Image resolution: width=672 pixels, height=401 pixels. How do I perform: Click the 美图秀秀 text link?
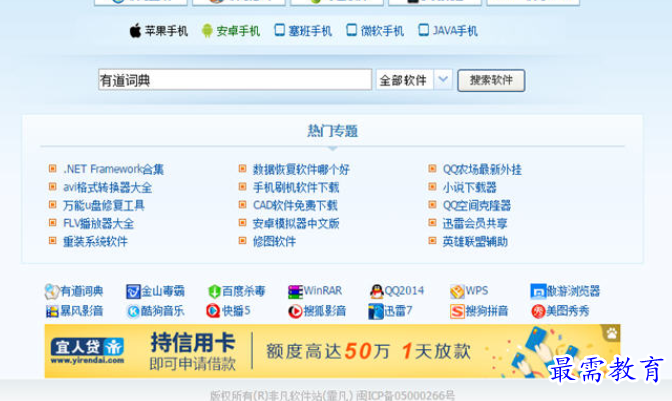click(567, 311)
